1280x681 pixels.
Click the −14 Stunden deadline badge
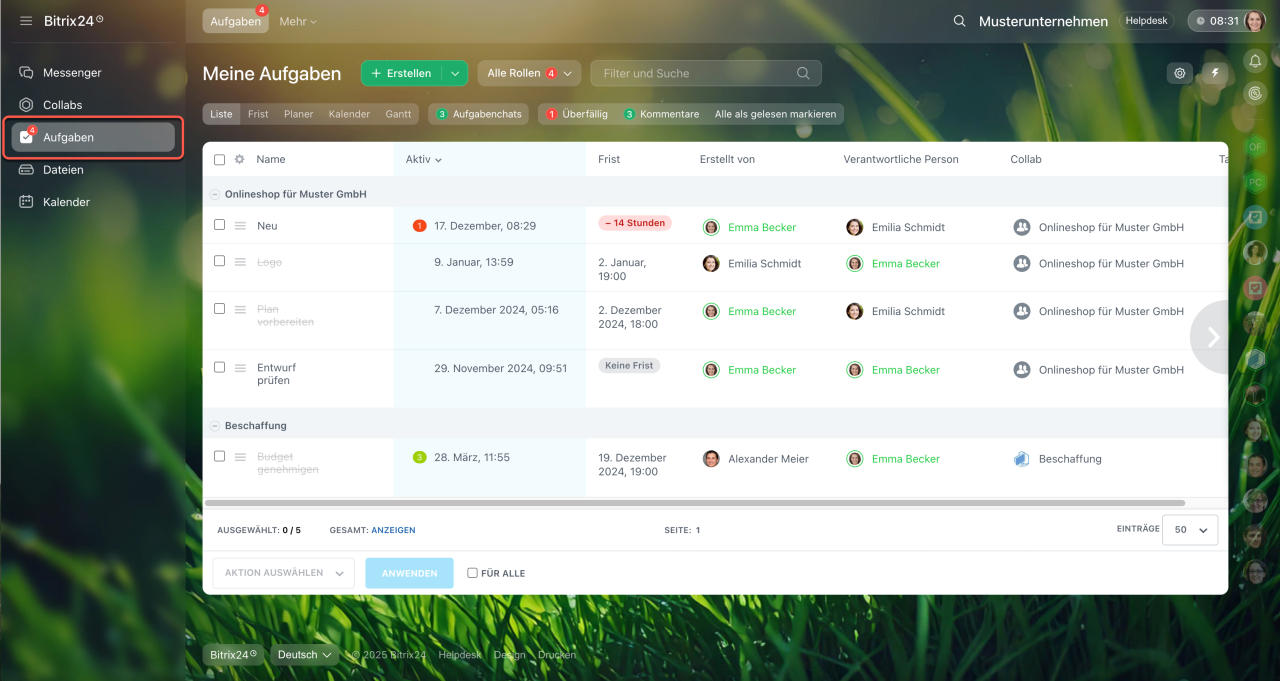pyautogui.click(x=635, y=223)
